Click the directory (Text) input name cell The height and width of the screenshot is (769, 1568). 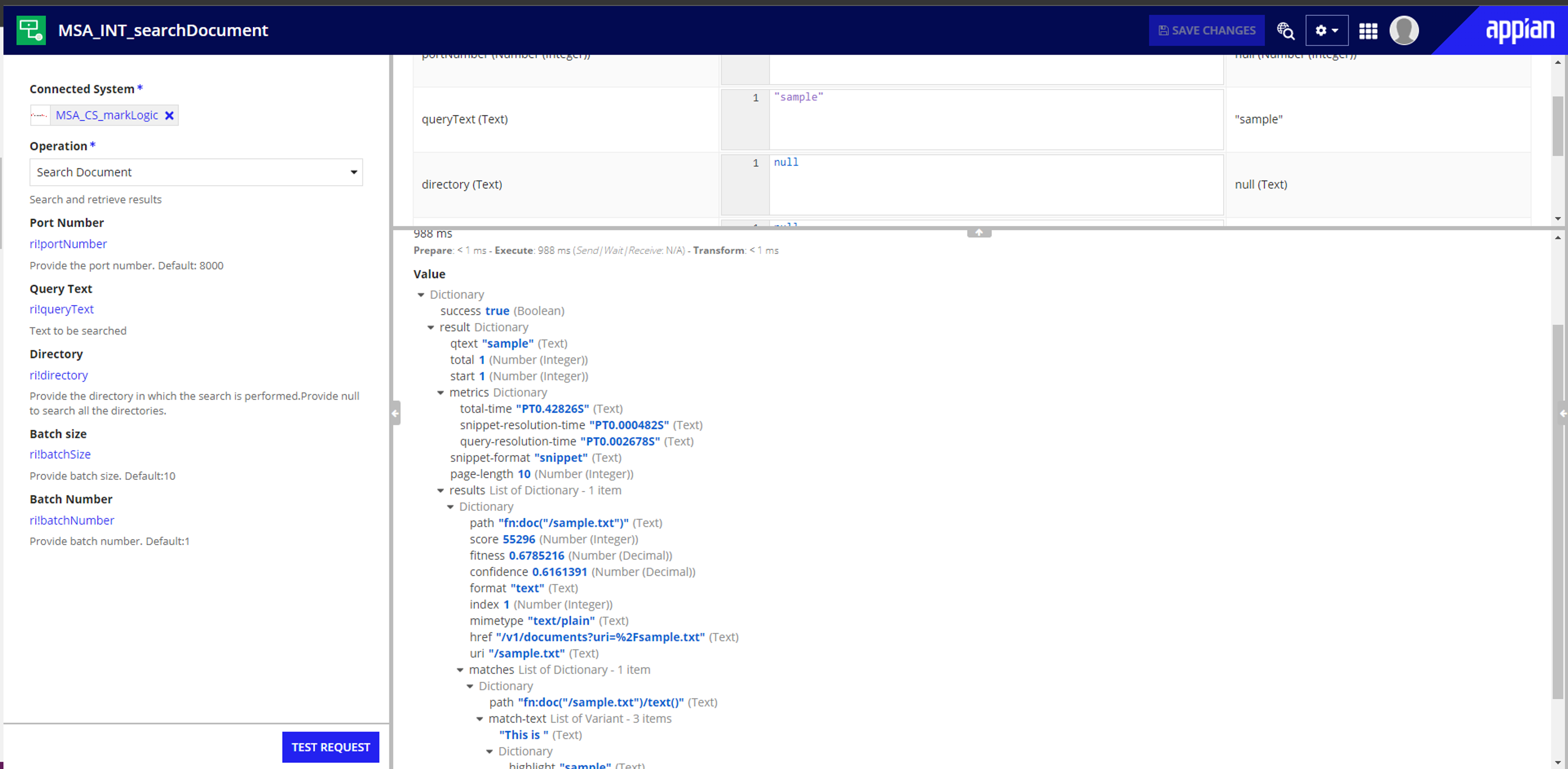point(566,185)
